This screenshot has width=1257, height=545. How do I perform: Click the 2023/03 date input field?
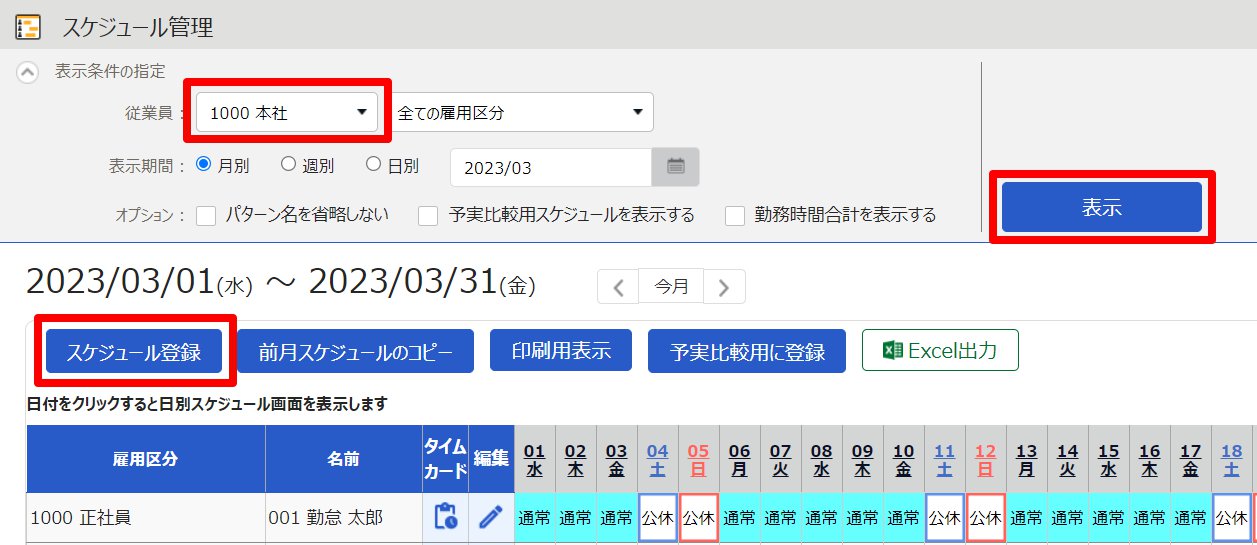tap(551, 168)
